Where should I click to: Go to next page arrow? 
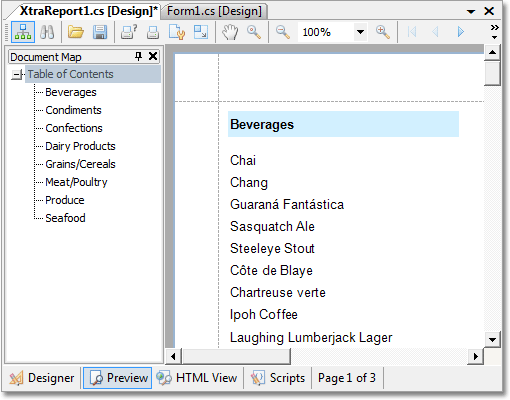(x=461, y=32)
